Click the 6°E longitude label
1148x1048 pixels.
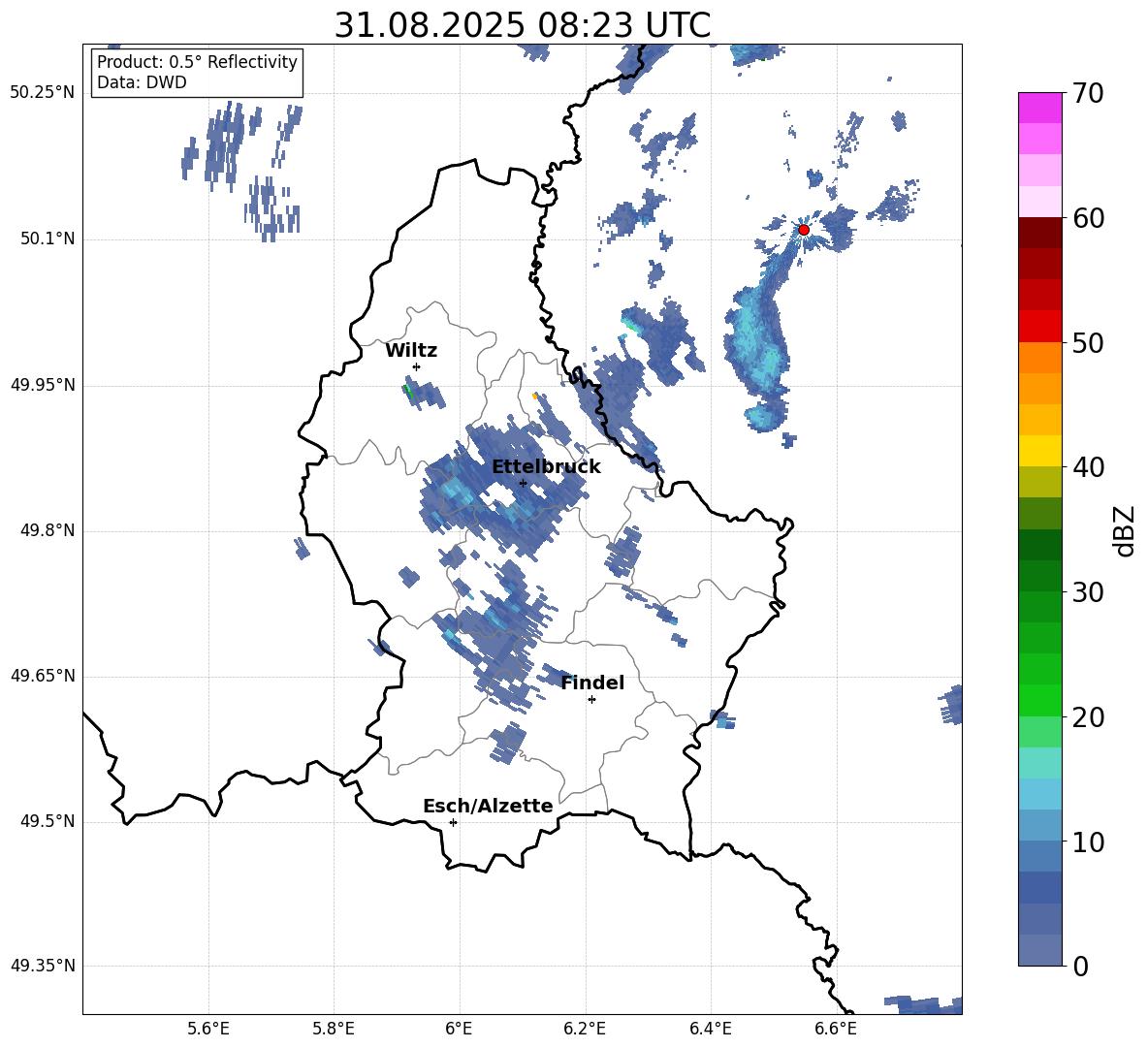pos(459,1029)
